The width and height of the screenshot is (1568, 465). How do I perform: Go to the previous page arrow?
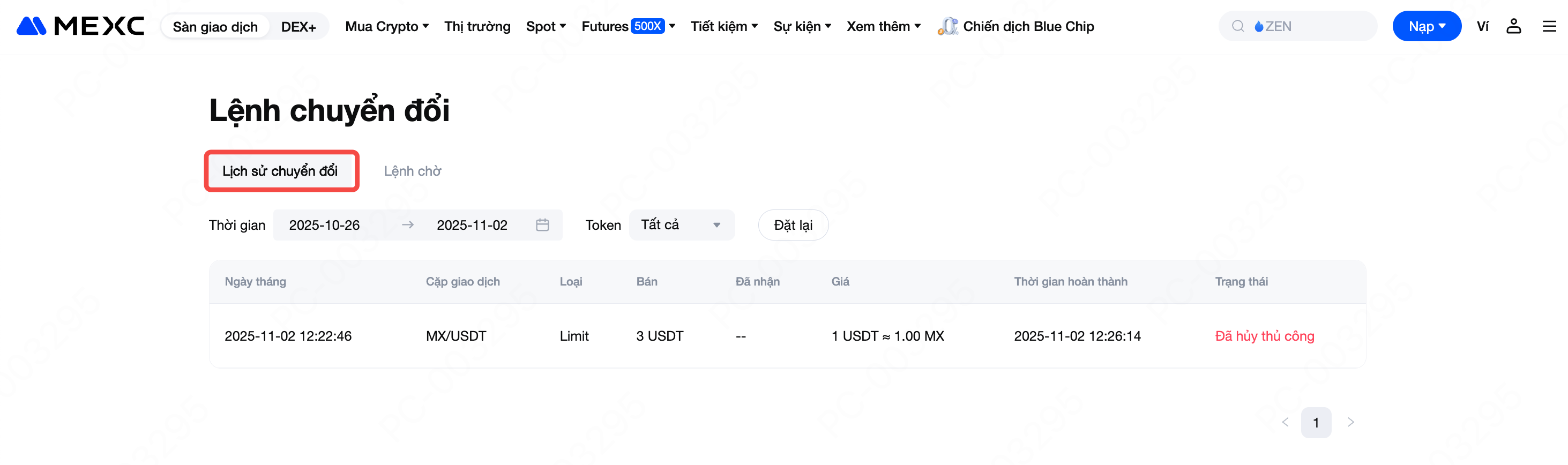click(1285, 422)
